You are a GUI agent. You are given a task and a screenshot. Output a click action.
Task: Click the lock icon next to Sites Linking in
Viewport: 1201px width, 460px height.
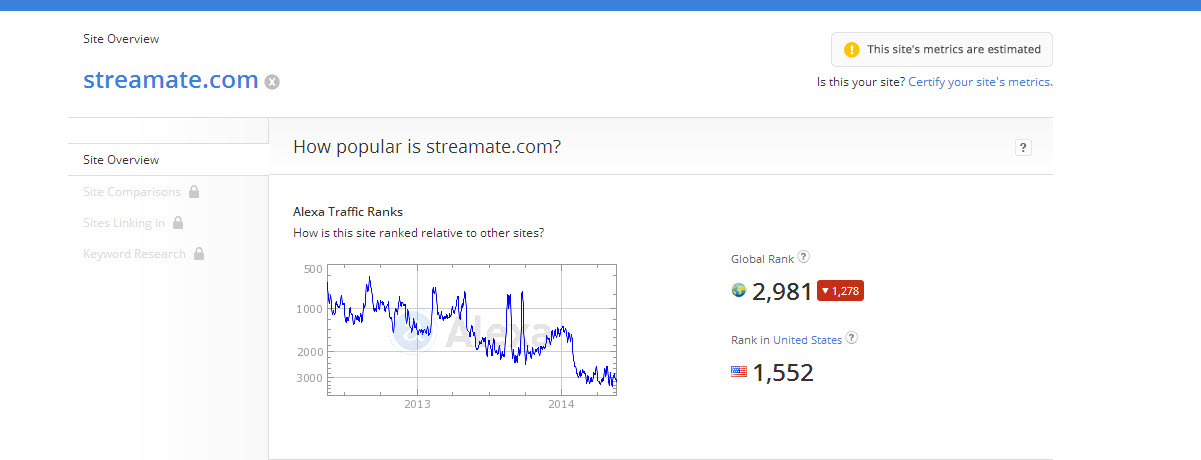(x=178, y=223)
